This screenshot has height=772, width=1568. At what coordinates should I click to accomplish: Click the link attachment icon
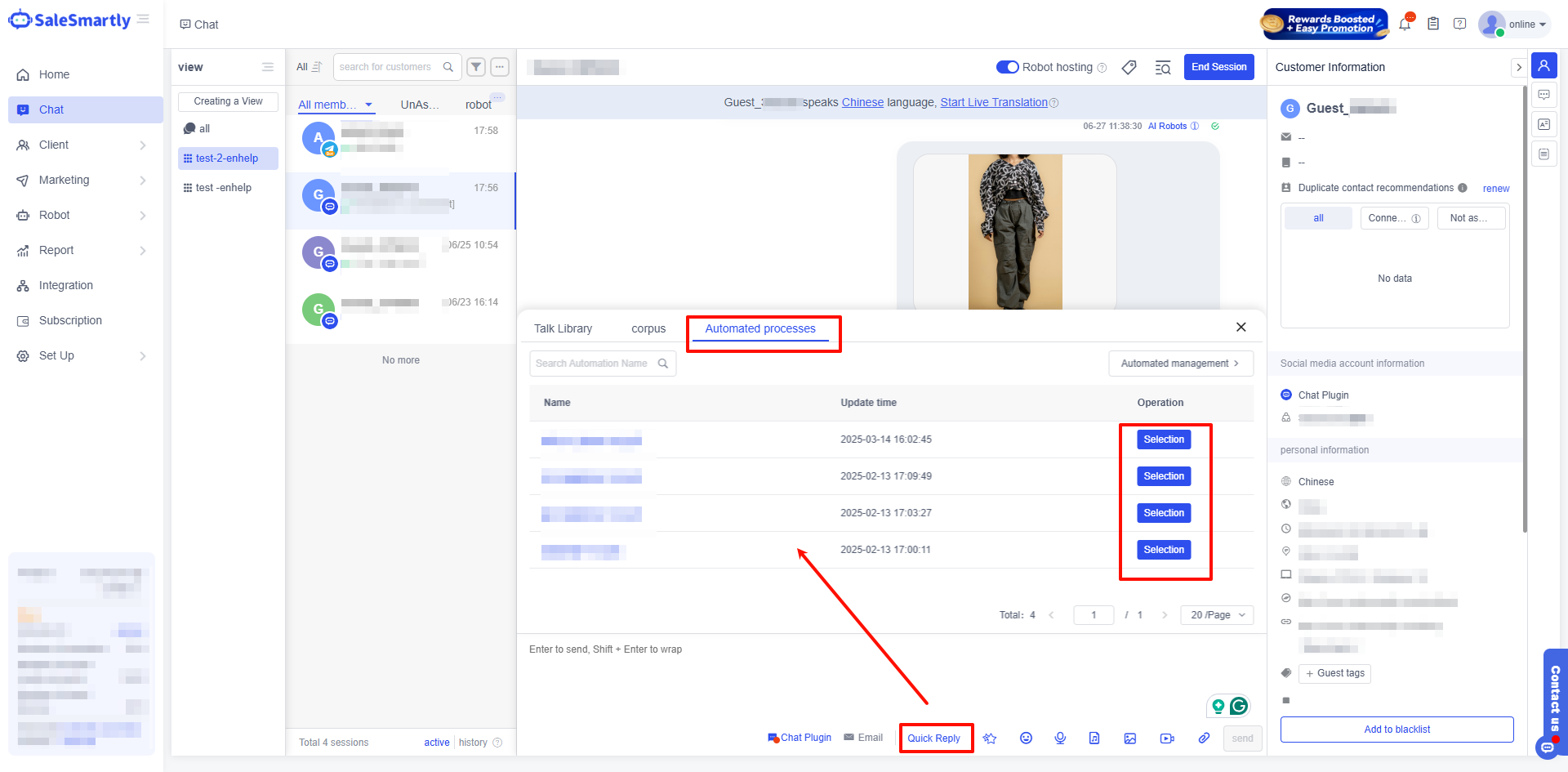coord(1204,738)
